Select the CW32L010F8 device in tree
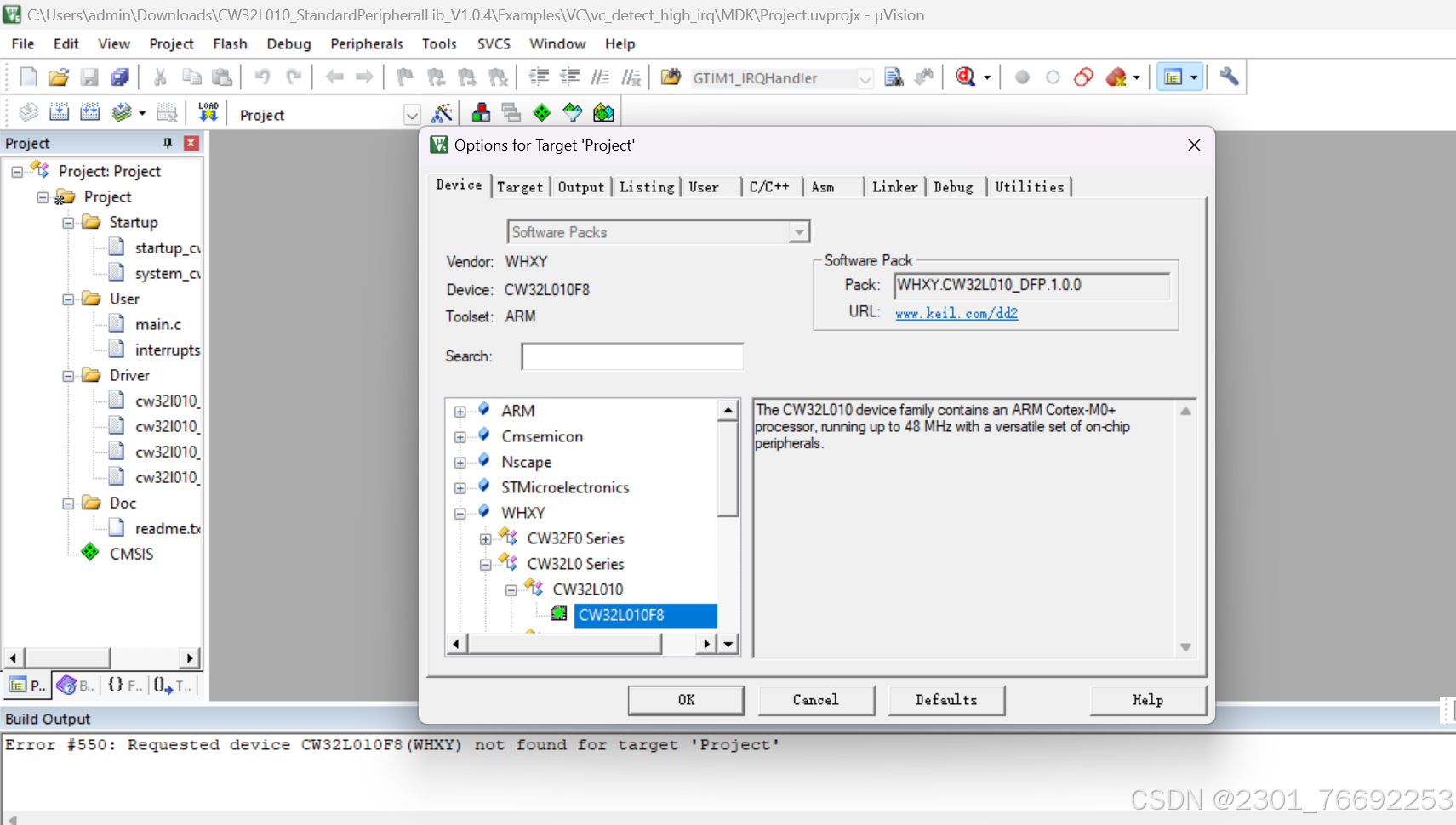 point(645,615)
